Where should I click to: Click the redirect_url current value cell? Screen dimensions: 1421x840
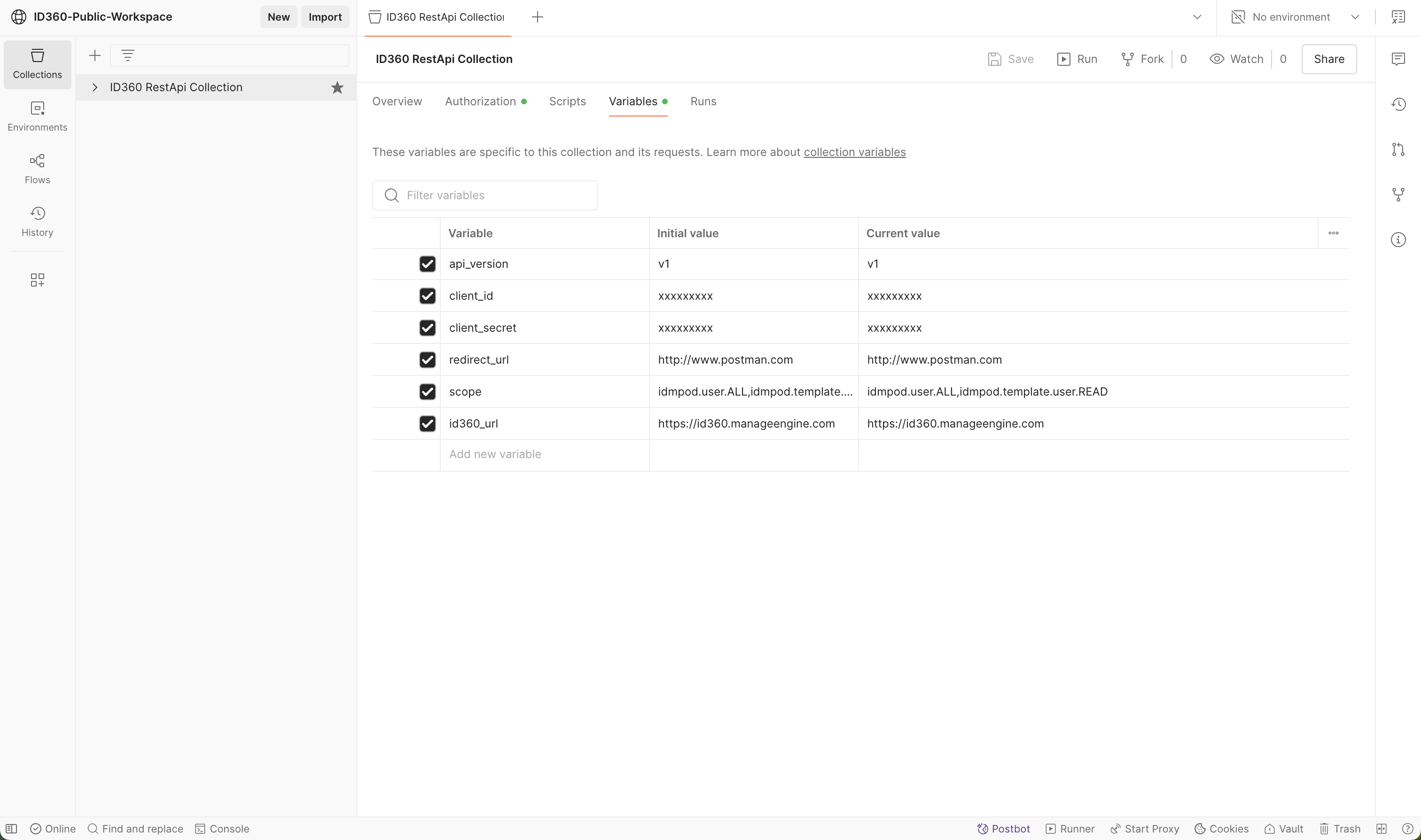(1103, 360)
